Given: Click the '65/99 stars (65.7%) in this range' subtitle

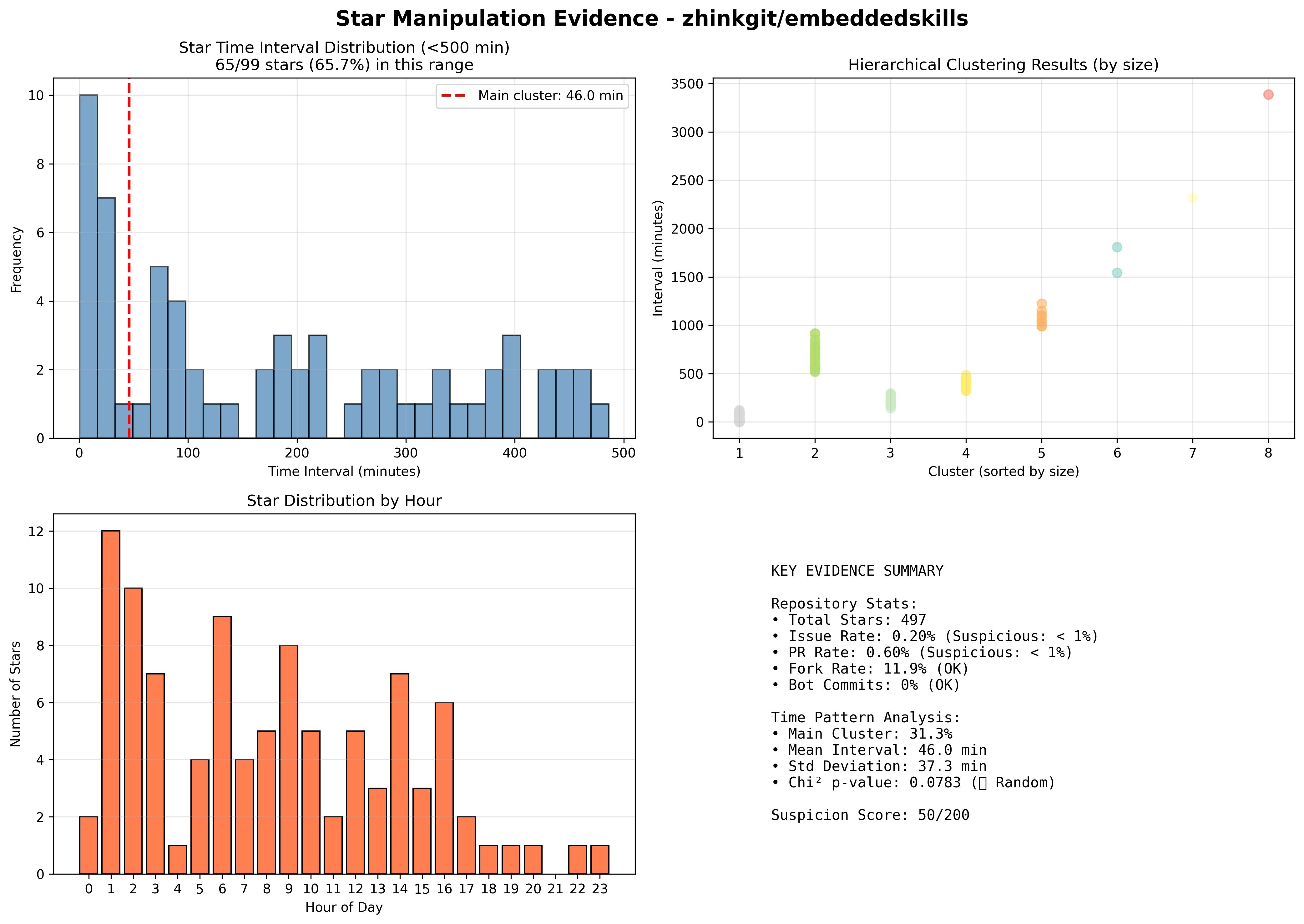Looking at the screenshot, I should (x=344, y=65).
